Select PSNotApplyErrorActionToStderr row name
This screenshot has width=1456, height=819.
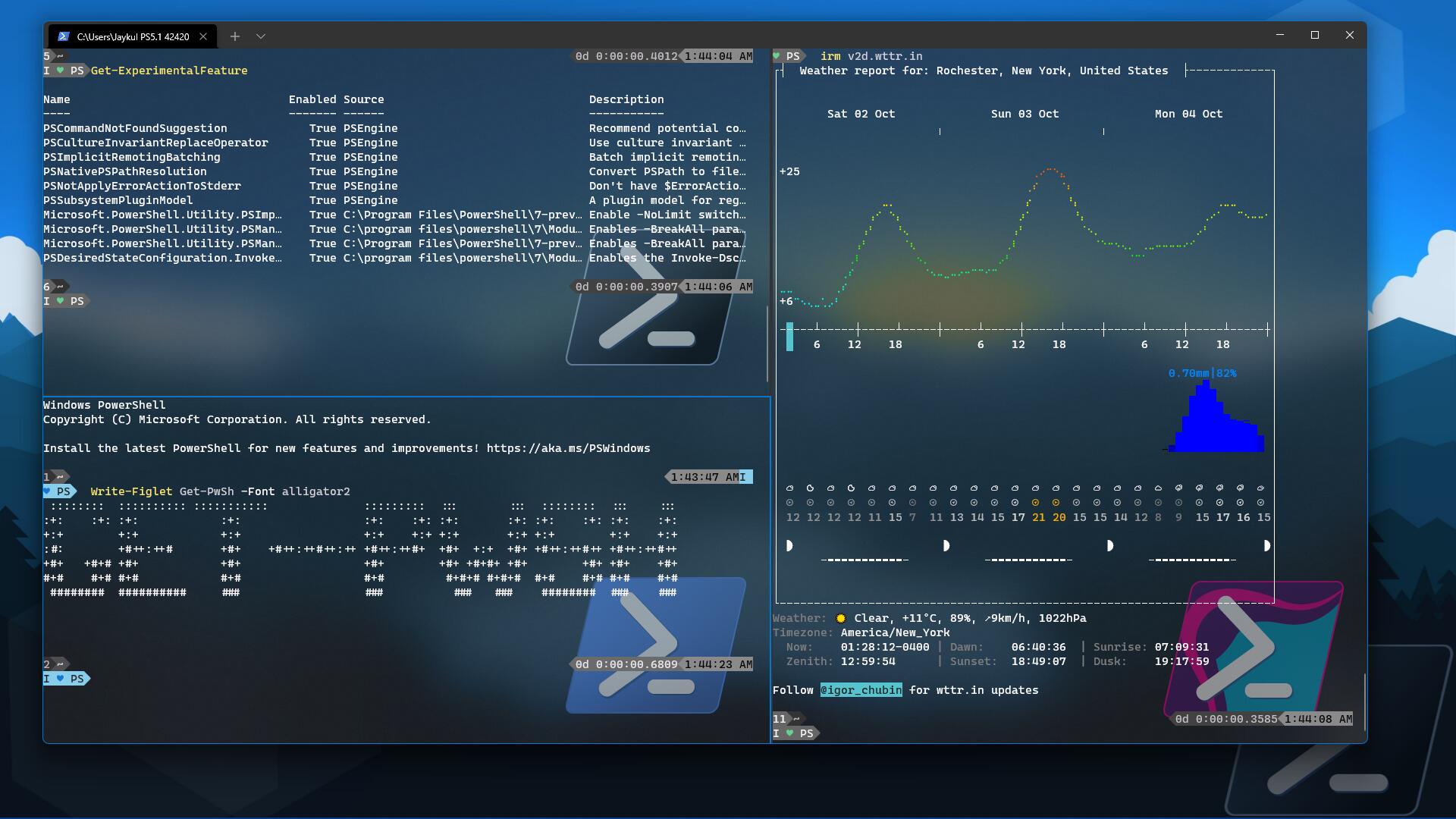click(142, 186)
